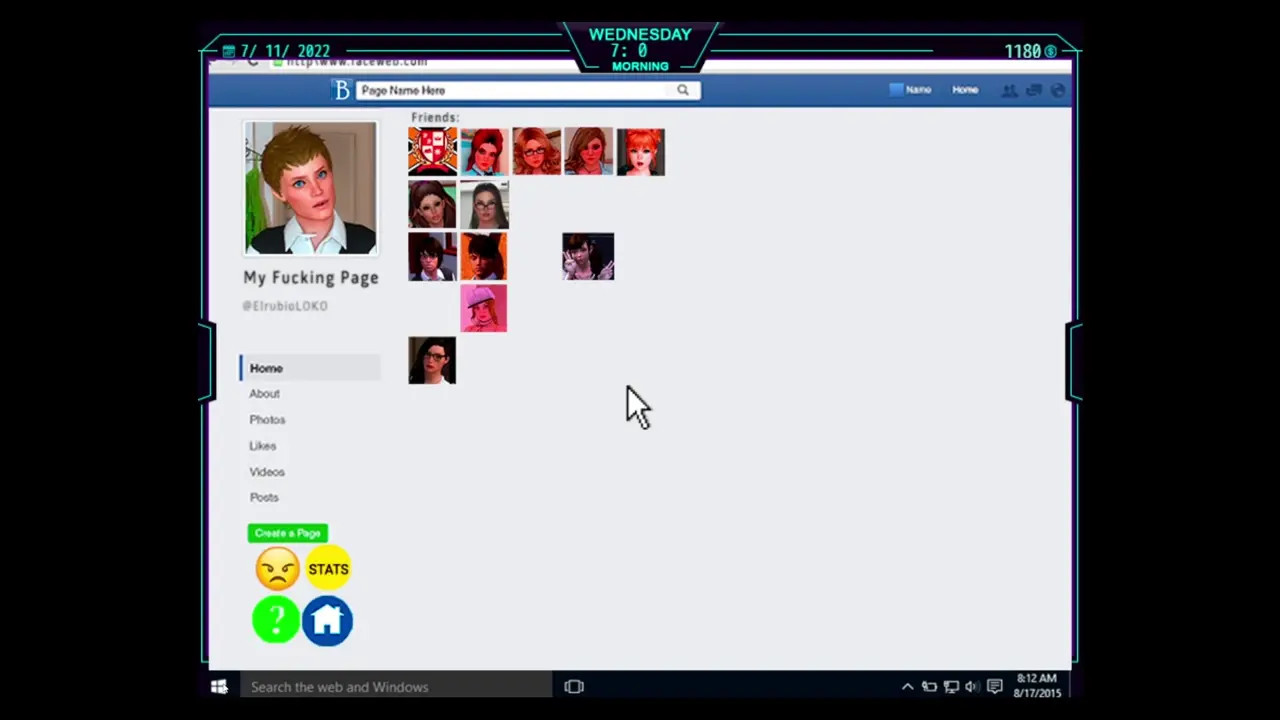The image size is (1280, 720).
Task: Open the Windows Start menu
Action: point(219,687)
